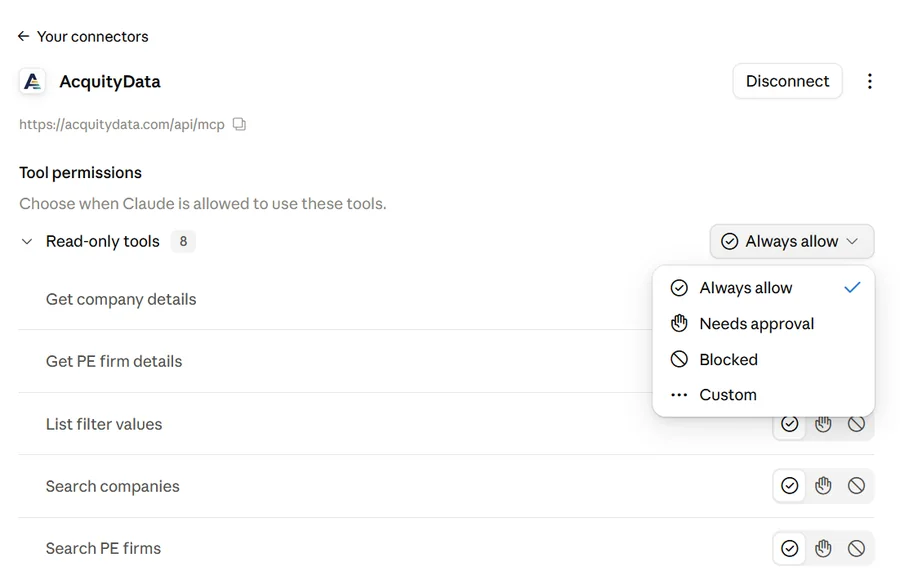Choose Blocked from the permission menu
Viewport: 900px width, 571px height.
pos(763,359)
